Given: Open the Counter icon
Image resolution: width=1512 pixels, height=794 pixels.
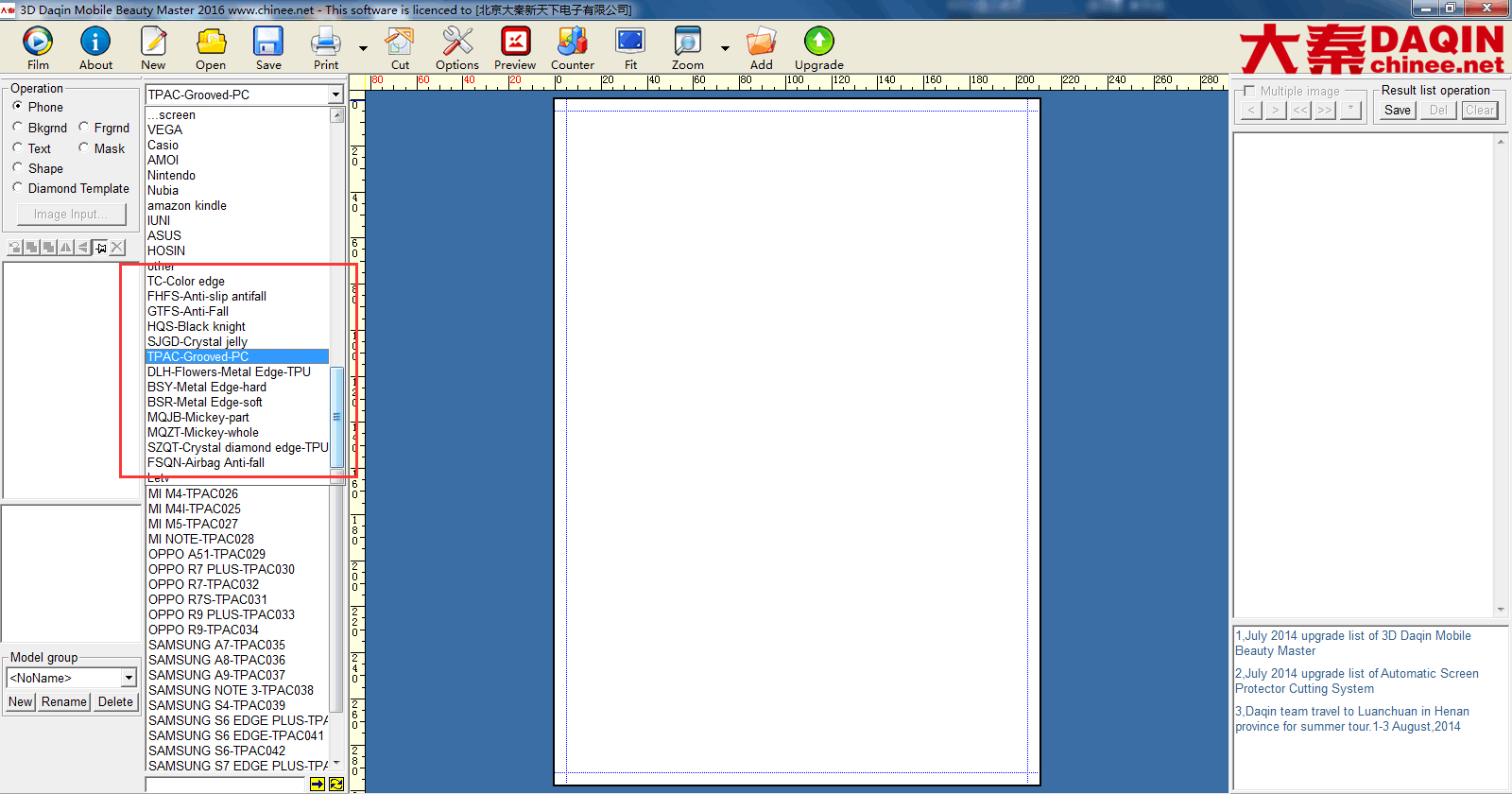Looking at the screenshot, I should (x=573, y=42).
